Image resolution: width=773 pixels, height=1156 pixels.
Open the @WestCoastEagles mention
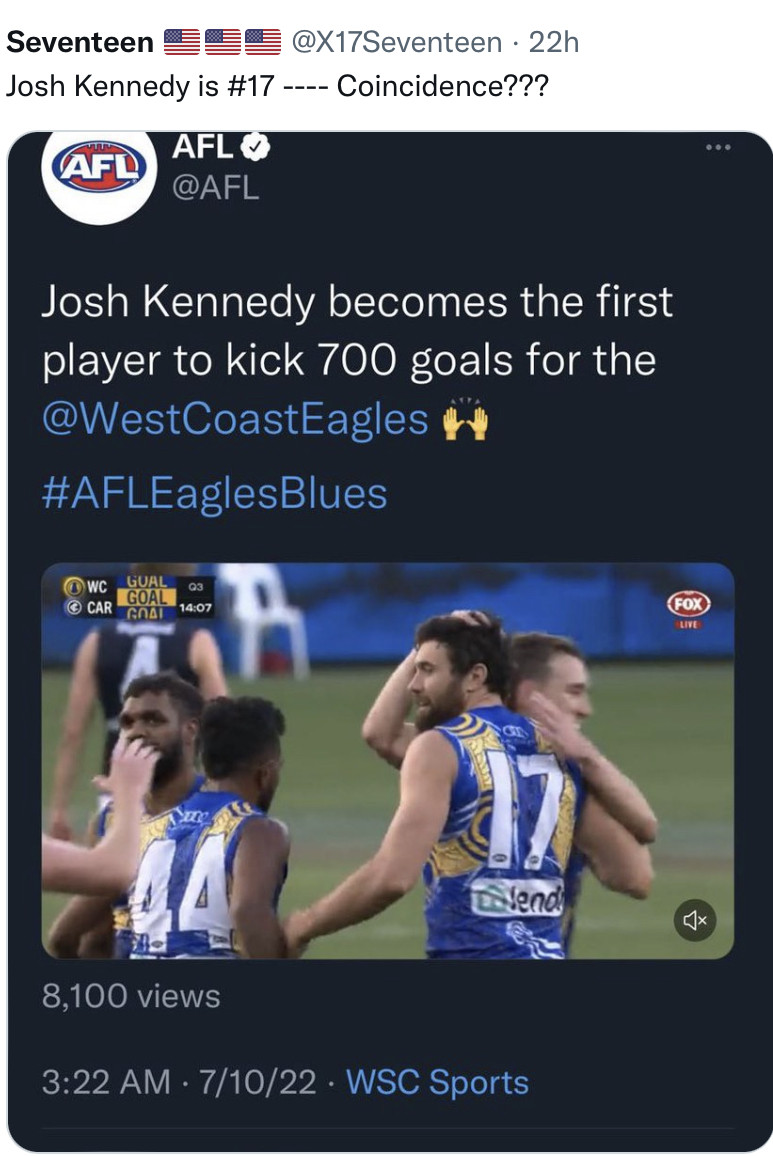pos(235,420)
